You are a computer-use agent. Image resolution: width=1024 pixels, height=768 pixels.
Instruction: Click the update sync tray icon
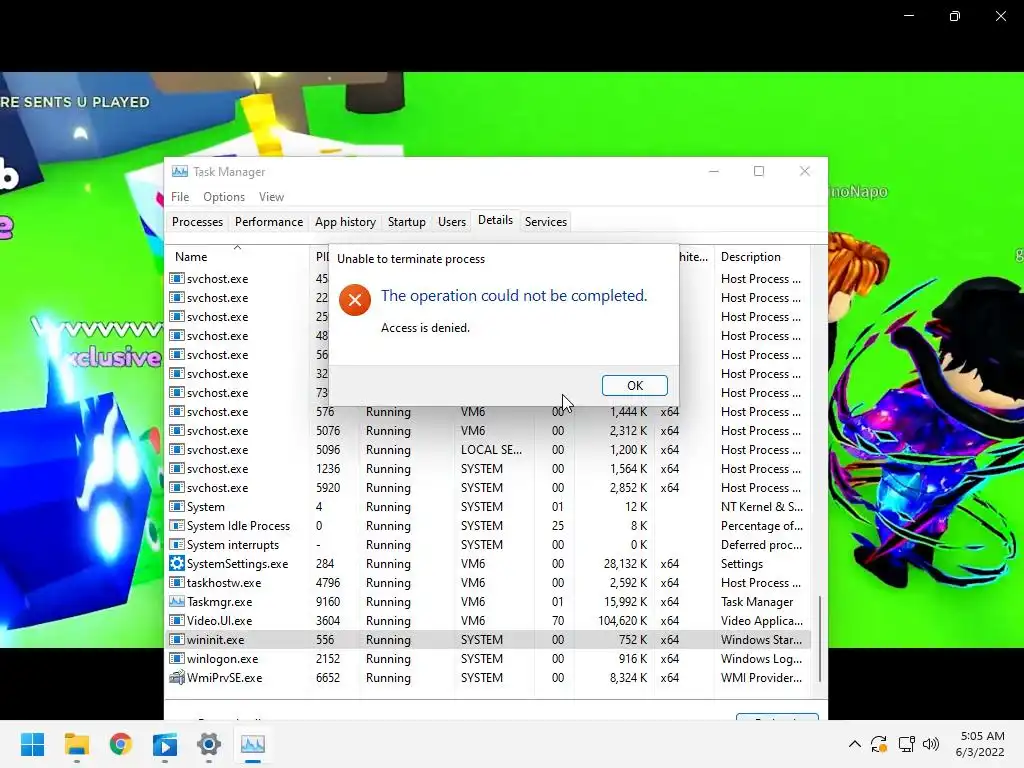(x=879, y=744)
